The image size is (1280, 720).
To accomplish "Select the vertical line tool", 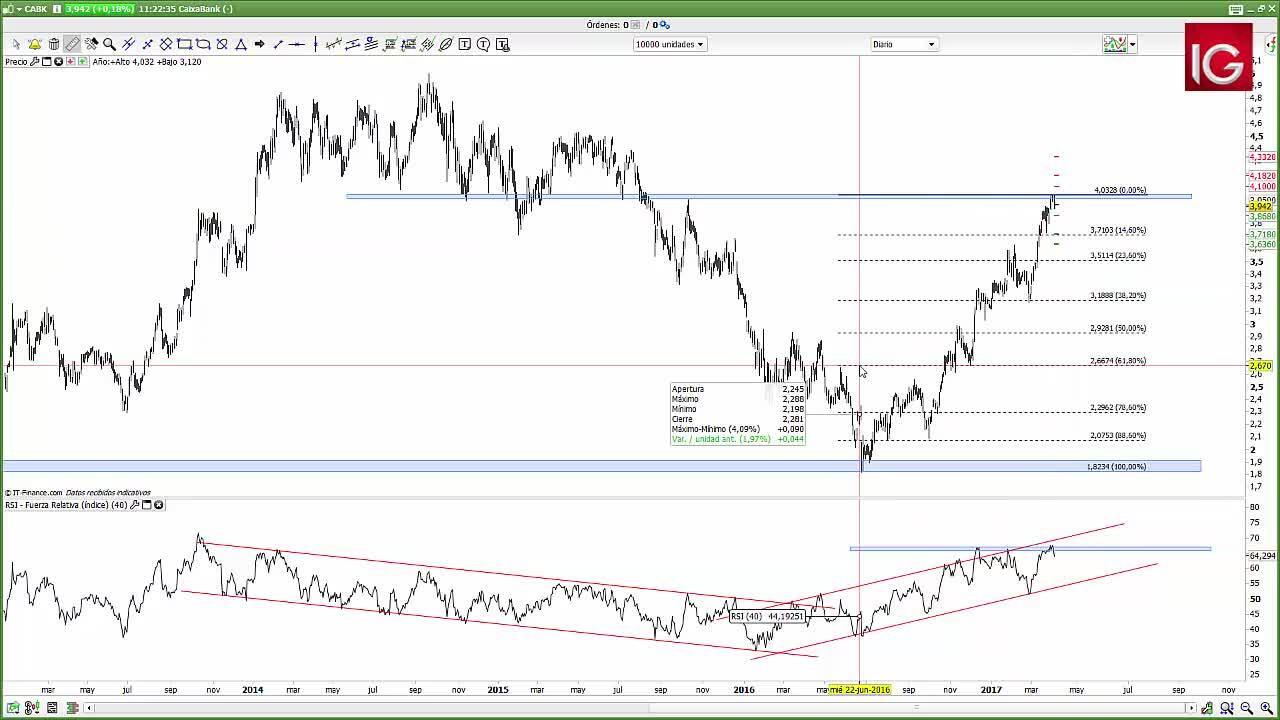I will (x=315, y=44).
